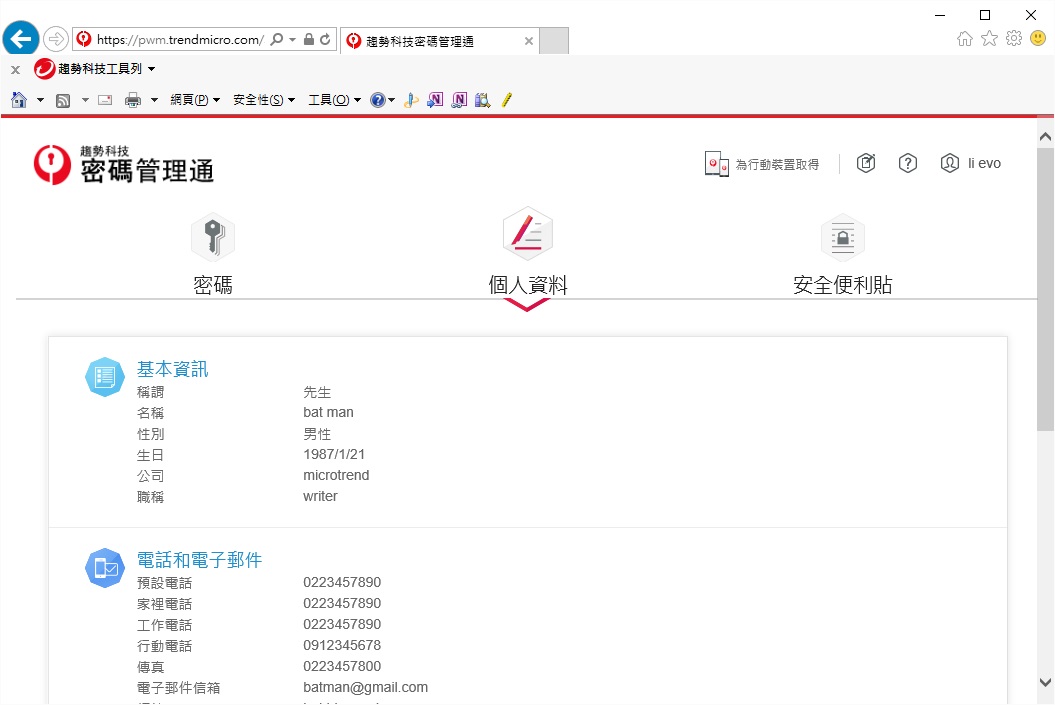Open the 趨勢科技工具列 dropdown
Viewport: 1055px width, 705px height.
tap(151, 69)
